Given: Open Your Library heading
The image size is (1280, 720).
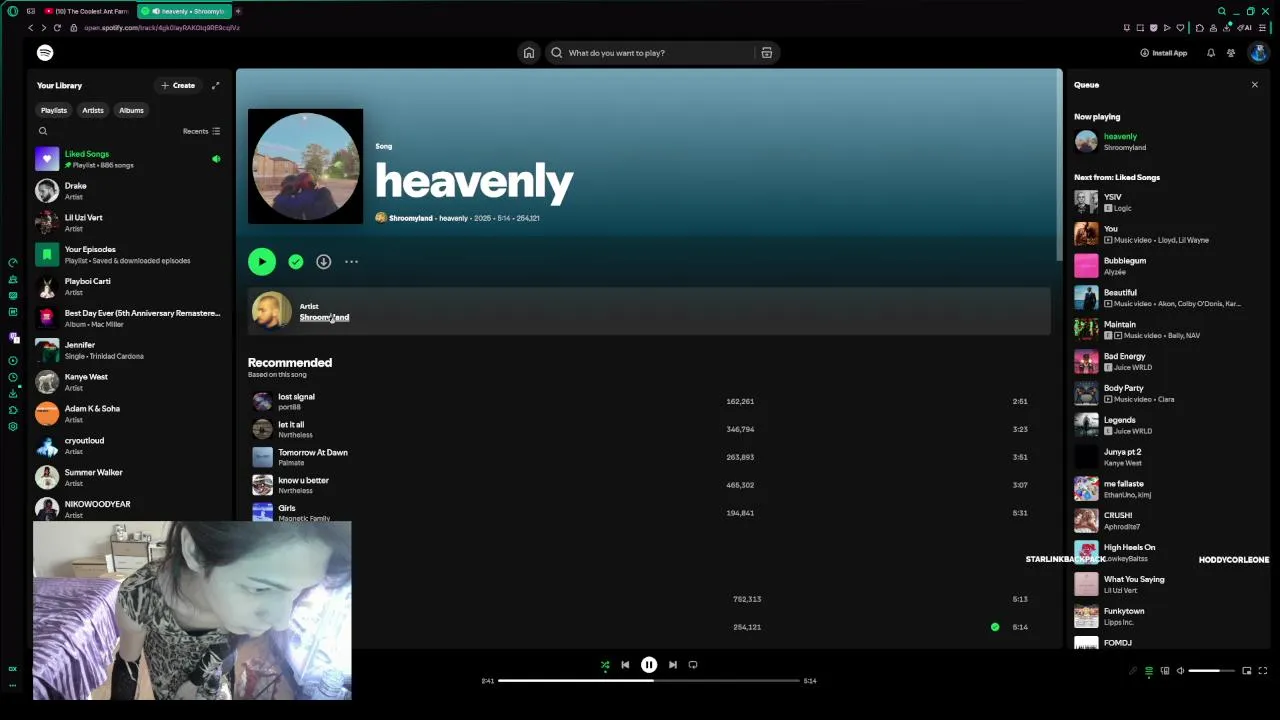Looking at the screenshot, I should 59,85.
